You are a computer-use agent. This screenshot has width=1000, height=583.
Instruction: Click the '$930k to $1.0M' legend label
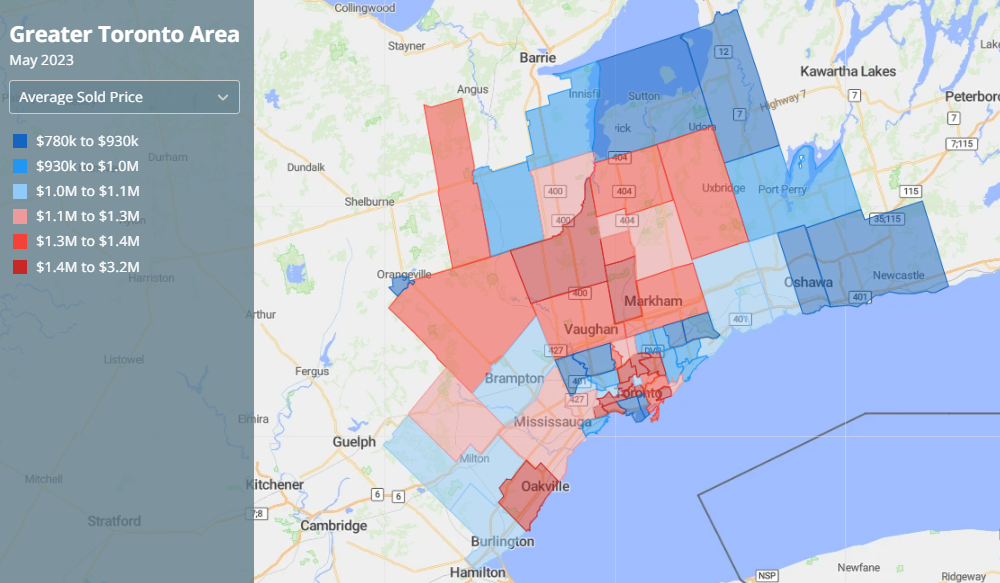pos(87,166)
